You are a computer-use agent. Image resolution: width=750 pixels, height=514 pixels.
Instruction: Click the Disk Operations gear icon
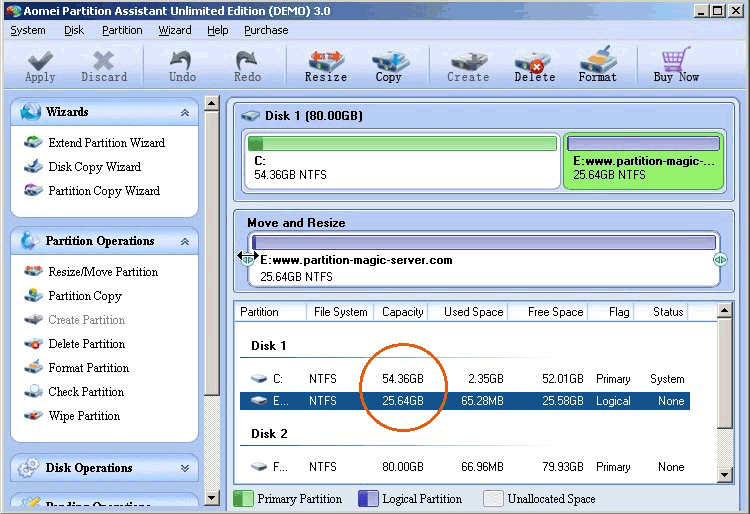tap(28, 468)
